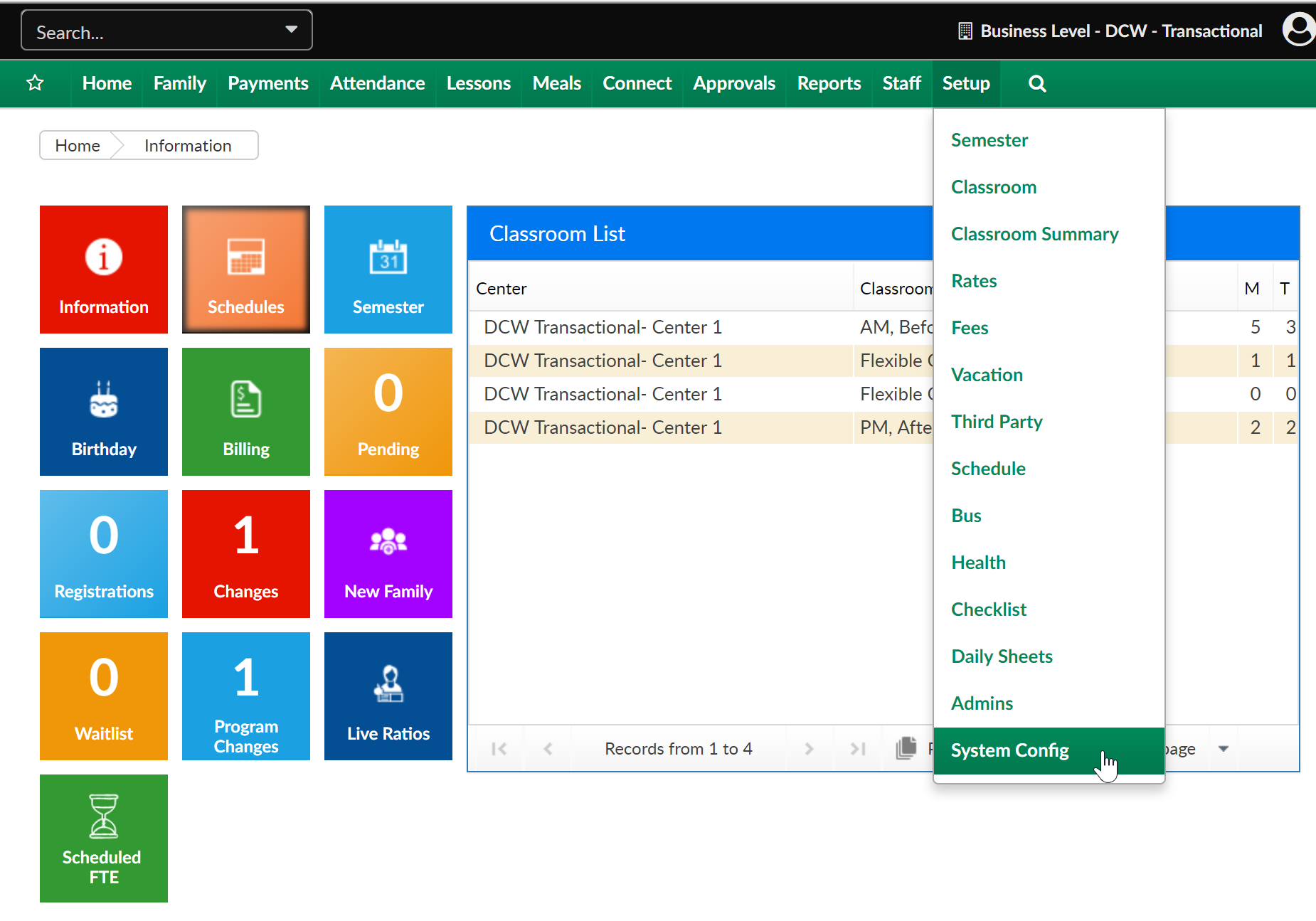This screenshot has height=921, width=1316.
Task: Open the New Family tile
Action: pyautogui.click(x=388, y=554)
